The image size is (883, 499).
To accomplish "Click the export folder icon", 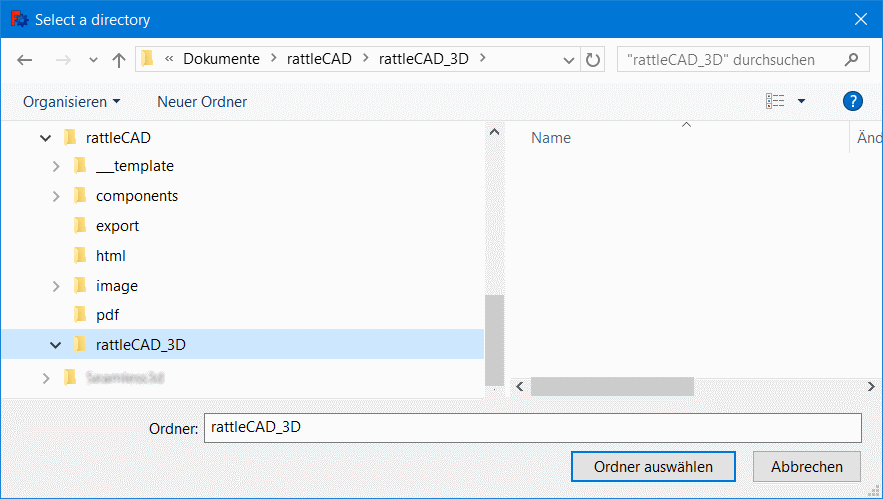I will coord(81,225).
